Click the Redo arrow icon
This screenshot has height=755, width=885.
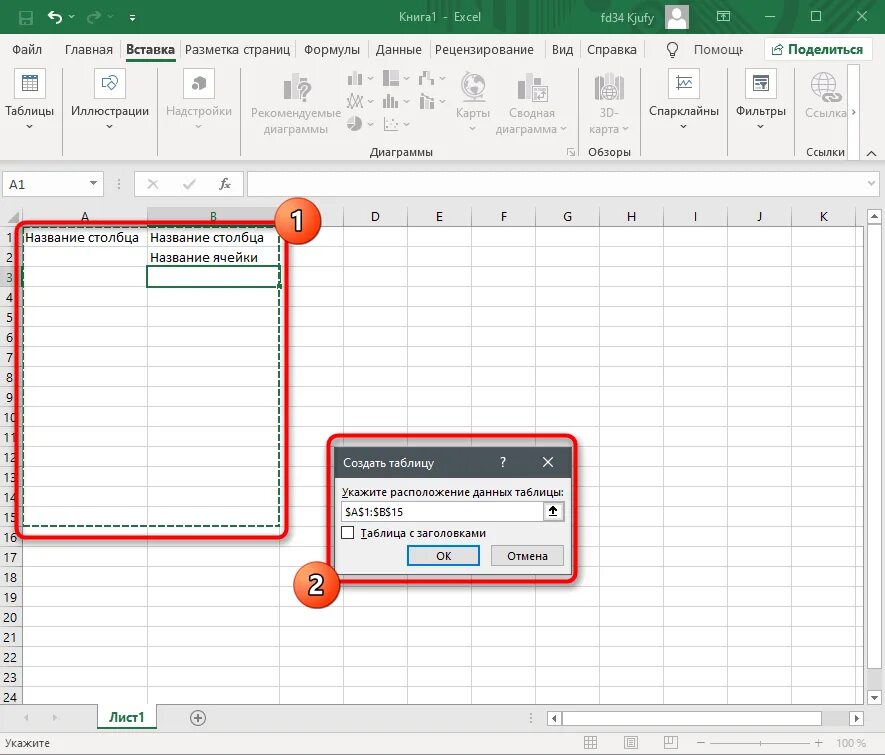pyautogui.click(x=93, y=17)
